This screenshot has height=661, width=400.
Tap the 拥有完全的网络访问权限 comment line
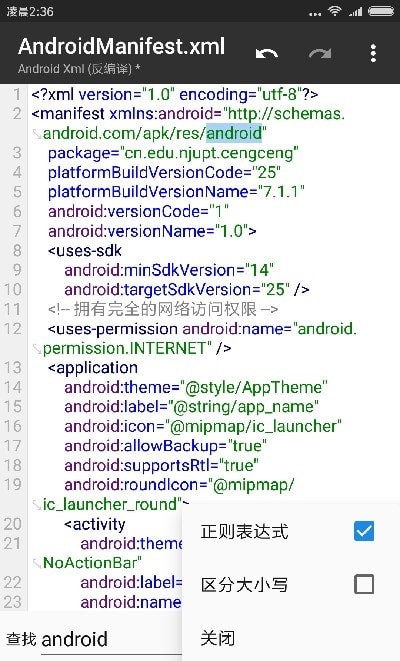click(163, 309)
